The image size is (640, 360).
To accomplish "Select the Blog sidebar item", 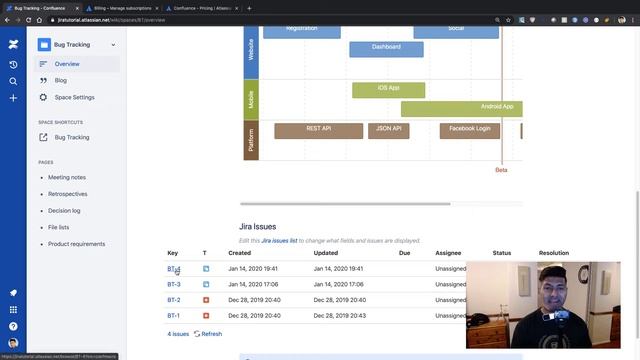I will pyautogui.click(x=77, y=80).
